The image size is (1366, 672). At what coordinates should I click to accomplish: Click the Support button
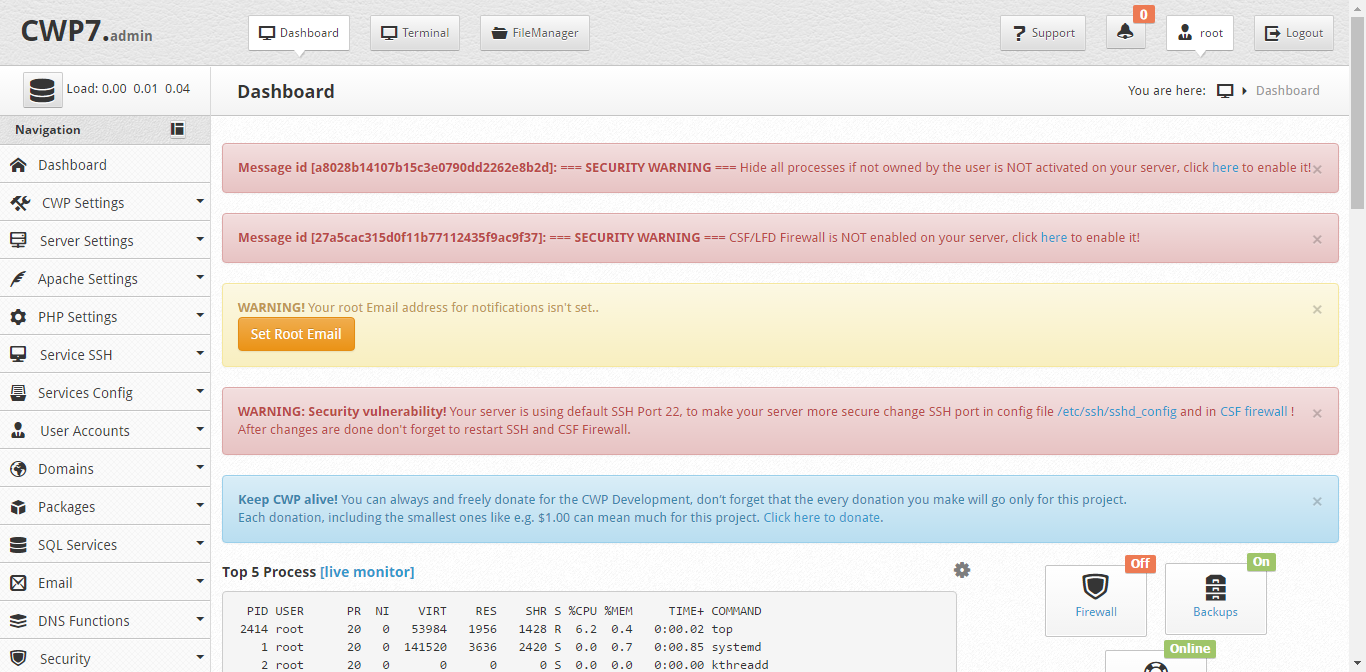(1043, 33)
